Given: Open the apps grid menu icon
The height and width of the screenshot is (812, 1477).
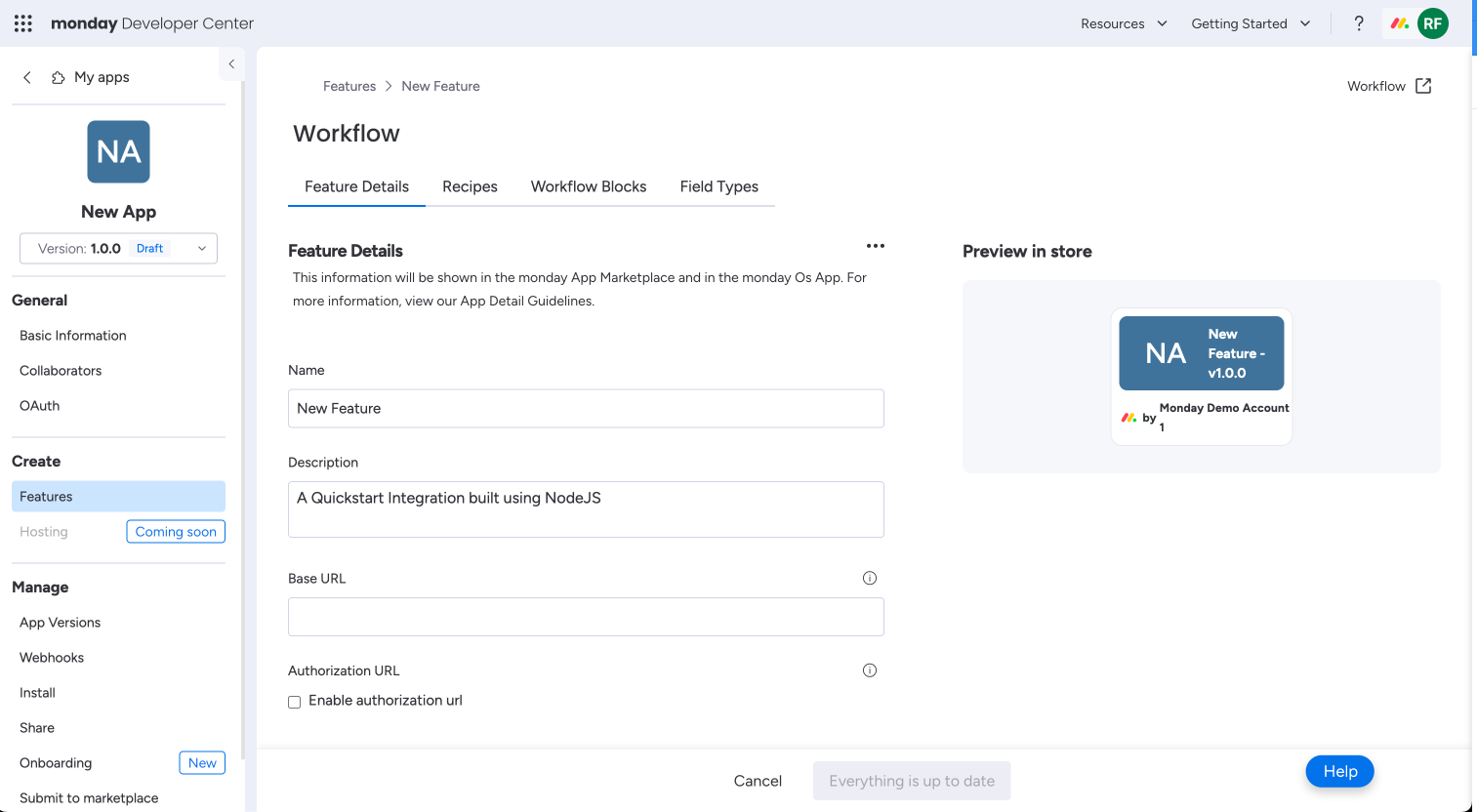Looking at the screenshot, I should 23,23.
